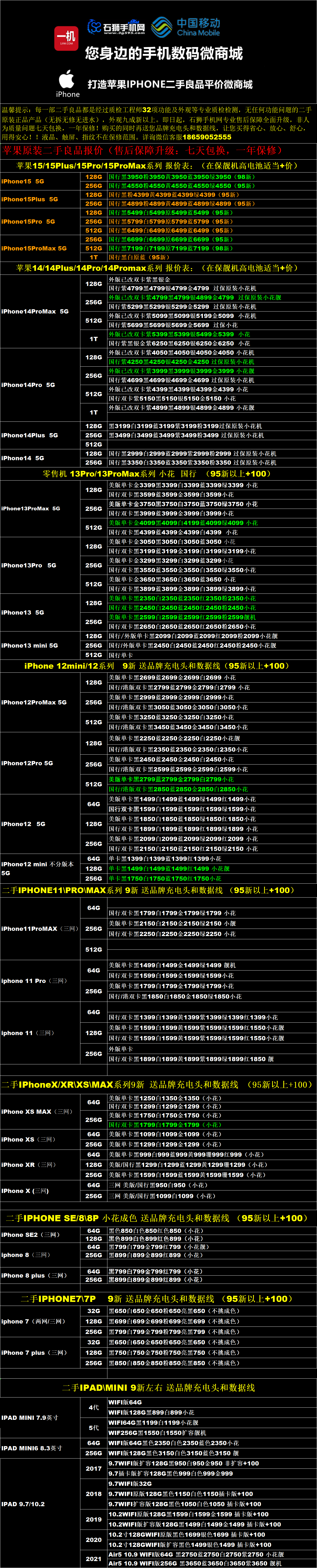Screen dimensions: 317x1568
Task: Click the iPhone15 5G model label
Action: click(23, 181)
